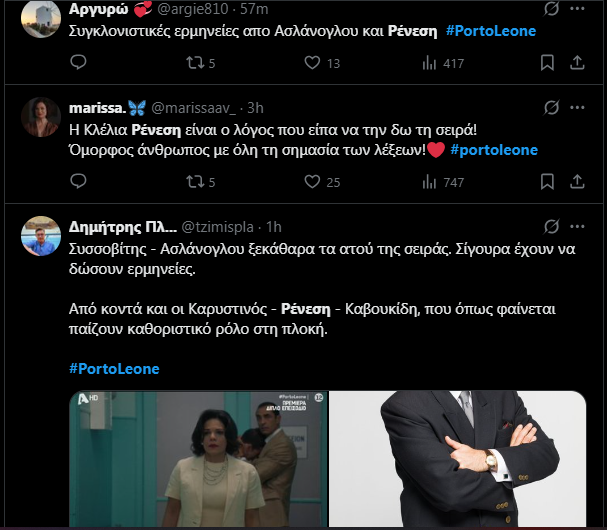
Task: Share marissa's tweet
Action: click(x=576, y=182)
